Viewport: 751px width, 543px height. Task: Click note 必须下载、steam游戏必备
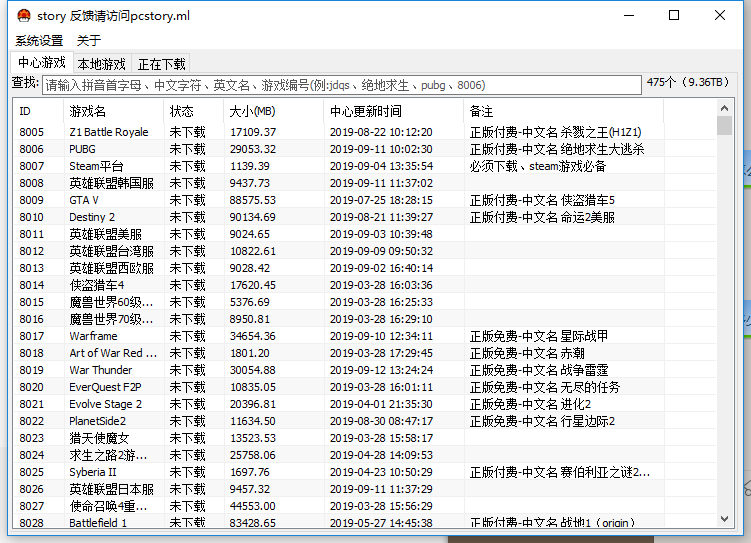pos(538,166)
